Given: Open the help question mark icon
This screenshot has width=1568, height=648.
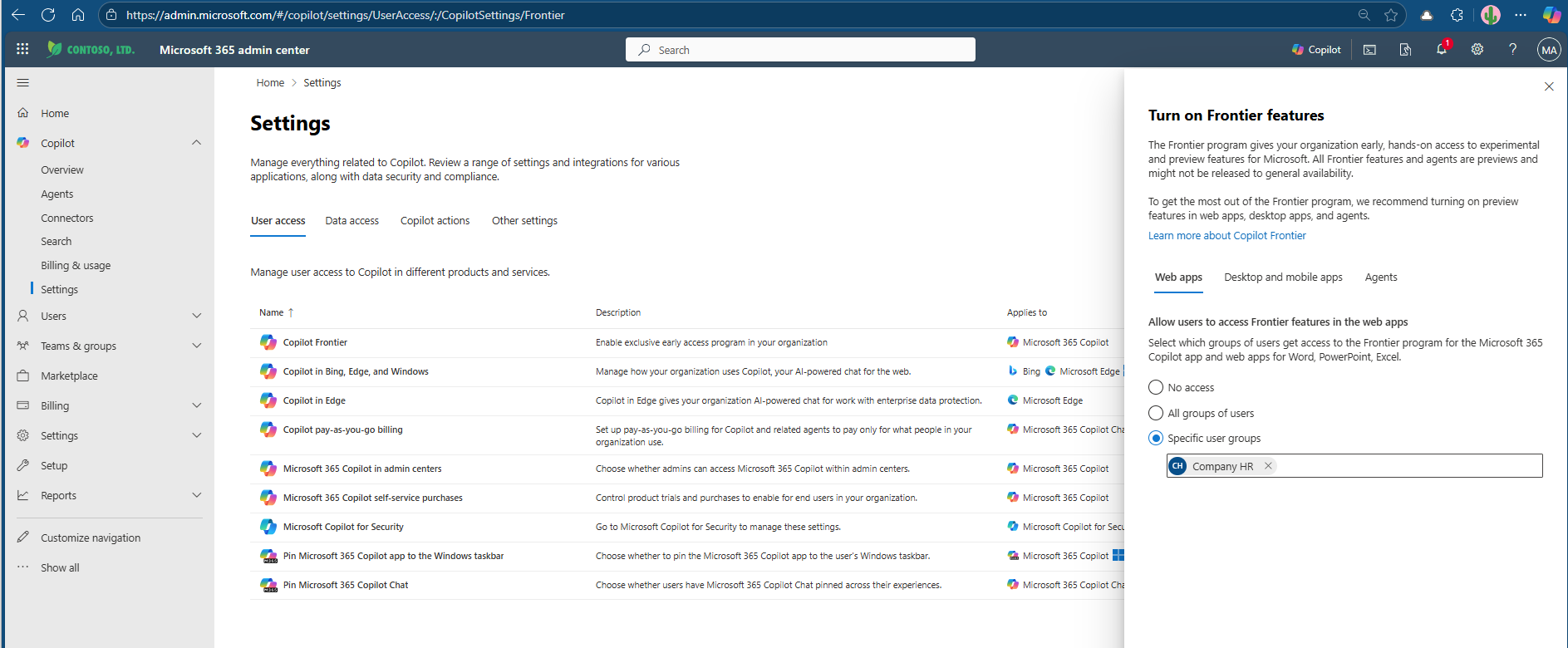Looking at the screenshot, I should click(1512, 50).
